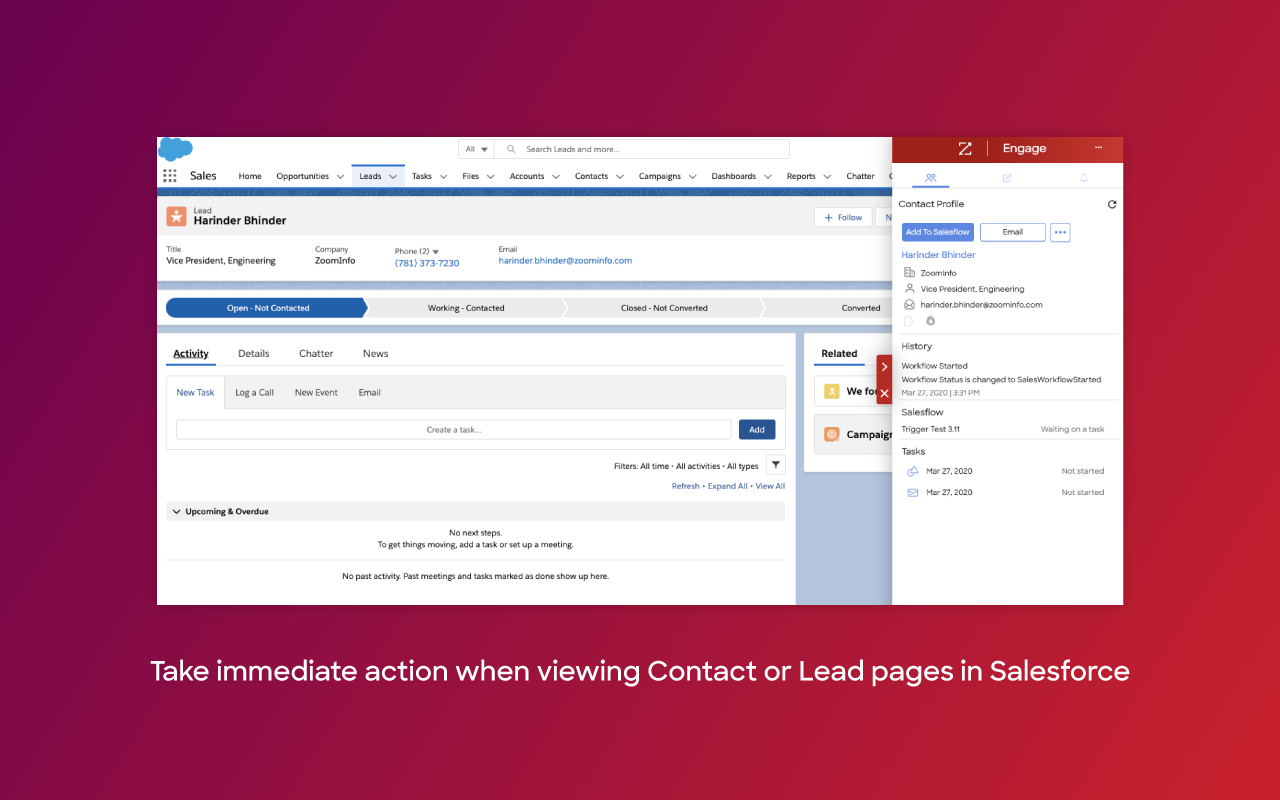Open the notifications bell in the Engage panel

point(1083,177)
